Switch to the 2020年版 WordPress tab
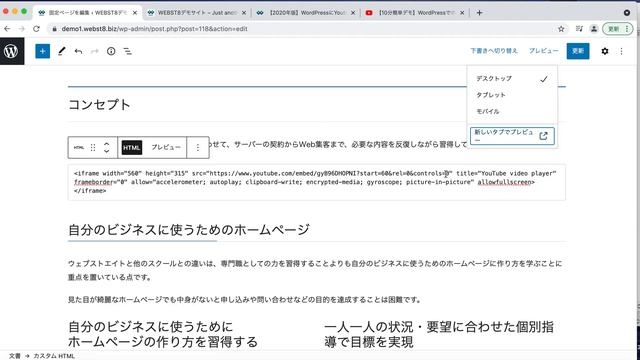This screenshot has width=640, height=360. click(306, 13)
